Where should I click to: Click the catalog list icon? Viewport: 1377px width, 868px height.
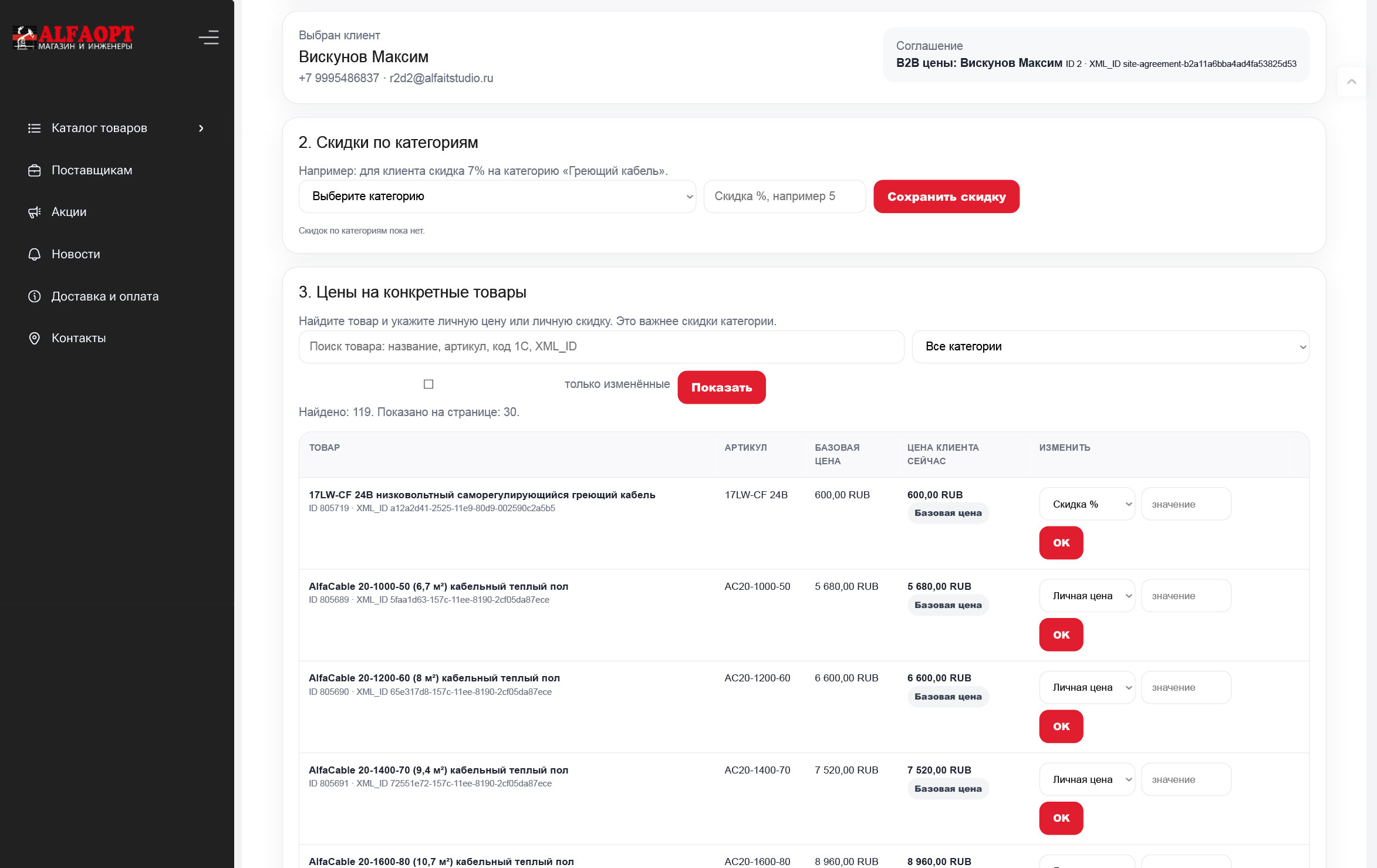35,128
